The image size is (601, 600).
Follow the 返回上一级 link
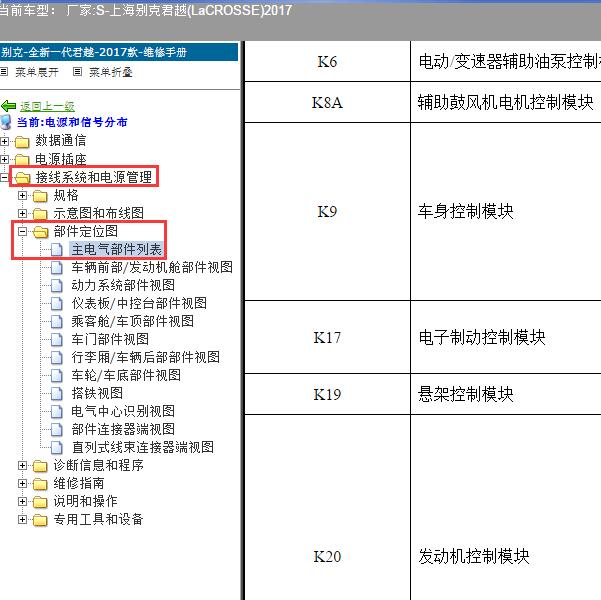47,106
